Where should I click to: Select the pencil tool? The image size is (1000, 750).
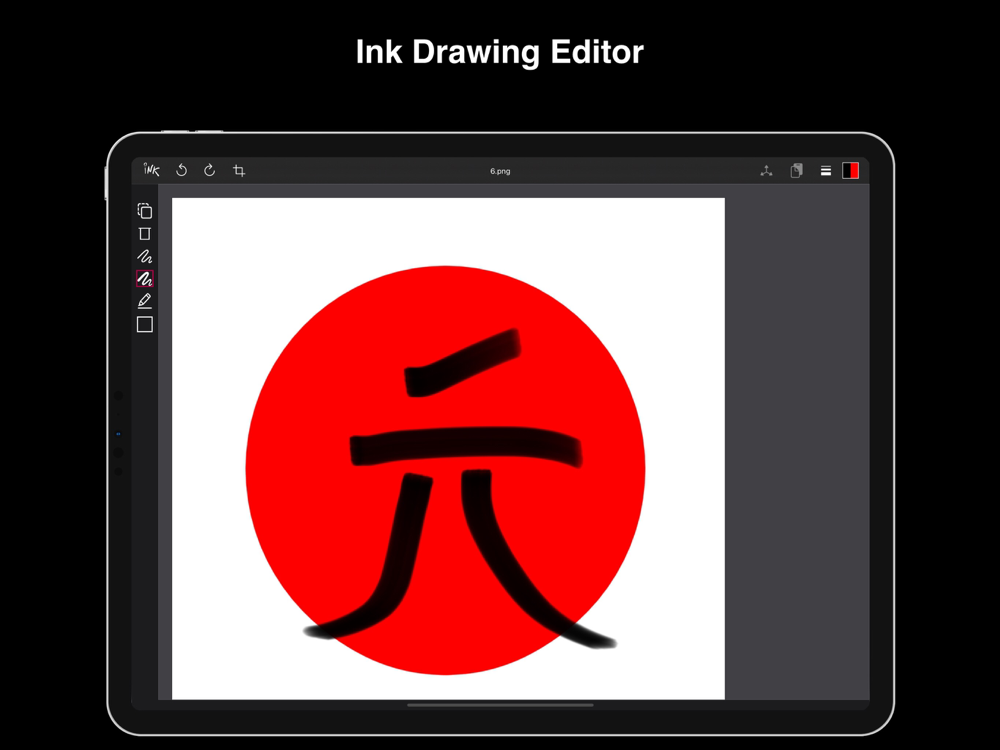pyautogui.click(x=145, y=300)
